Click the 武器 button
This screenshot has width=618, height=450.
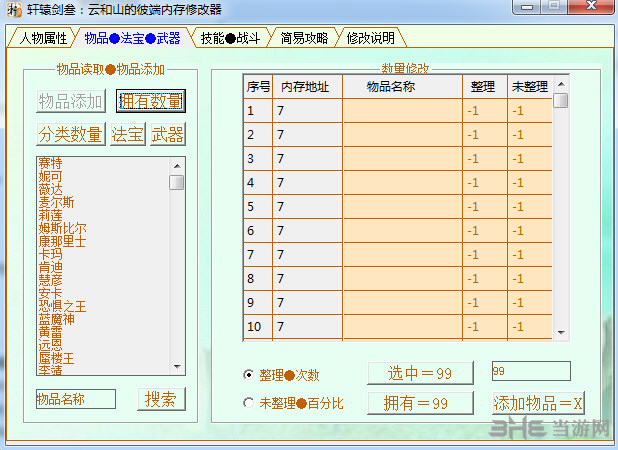coord(168,134)
